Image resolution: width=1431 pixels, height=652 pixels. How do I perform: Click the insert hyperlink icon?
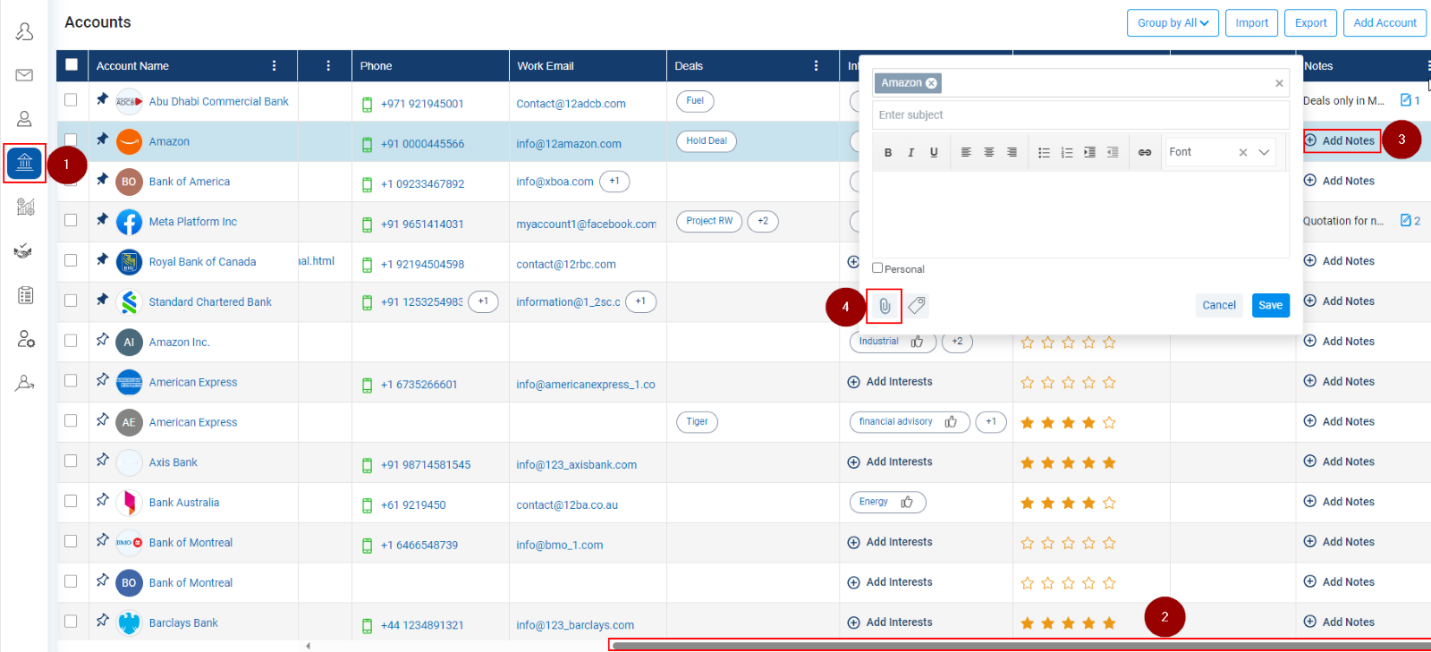click(1145, 153)
